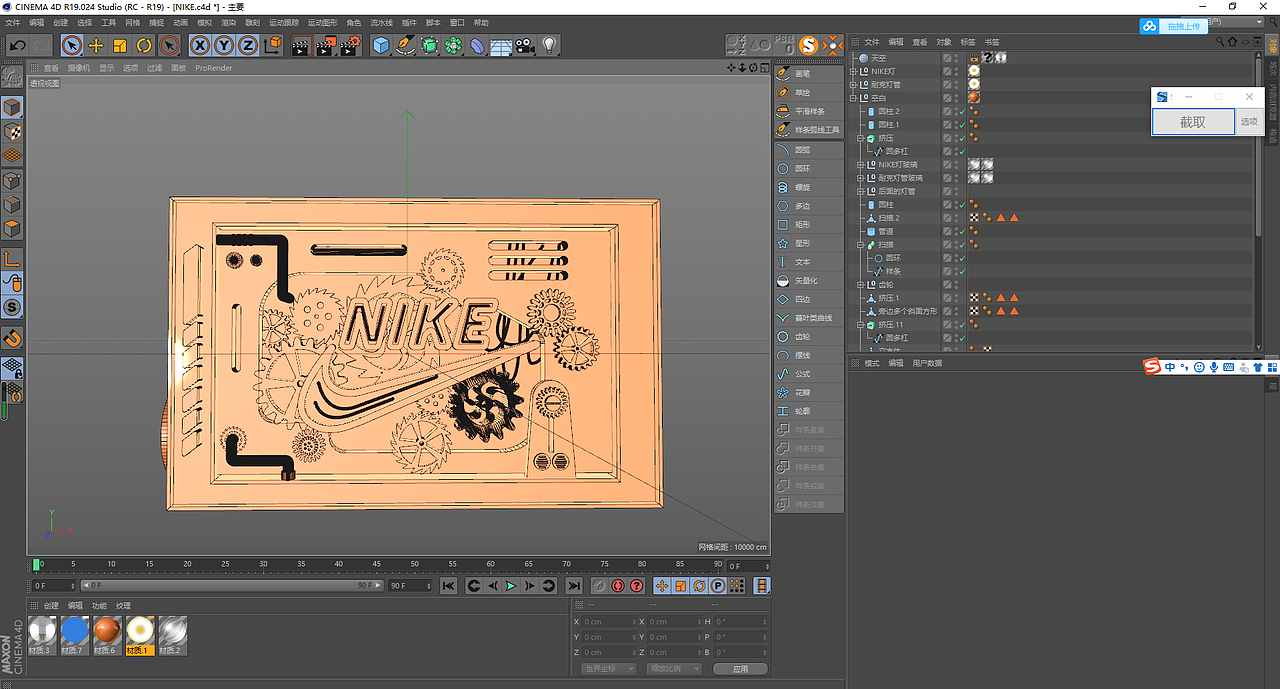Toggle visibility dots for 挤压.1

point(956,298)
